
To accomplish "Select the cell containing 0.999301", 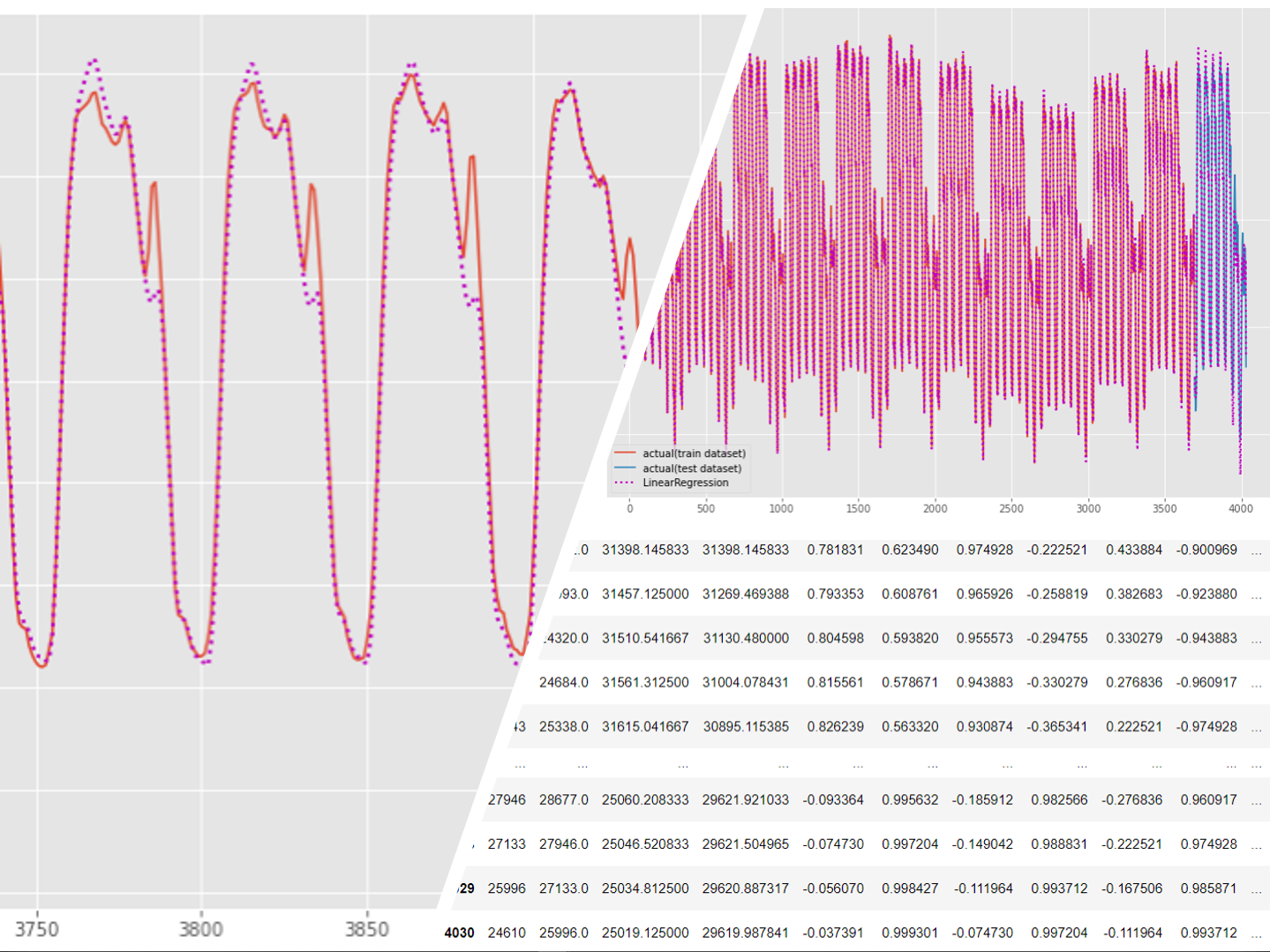I will tap(910, 933).
